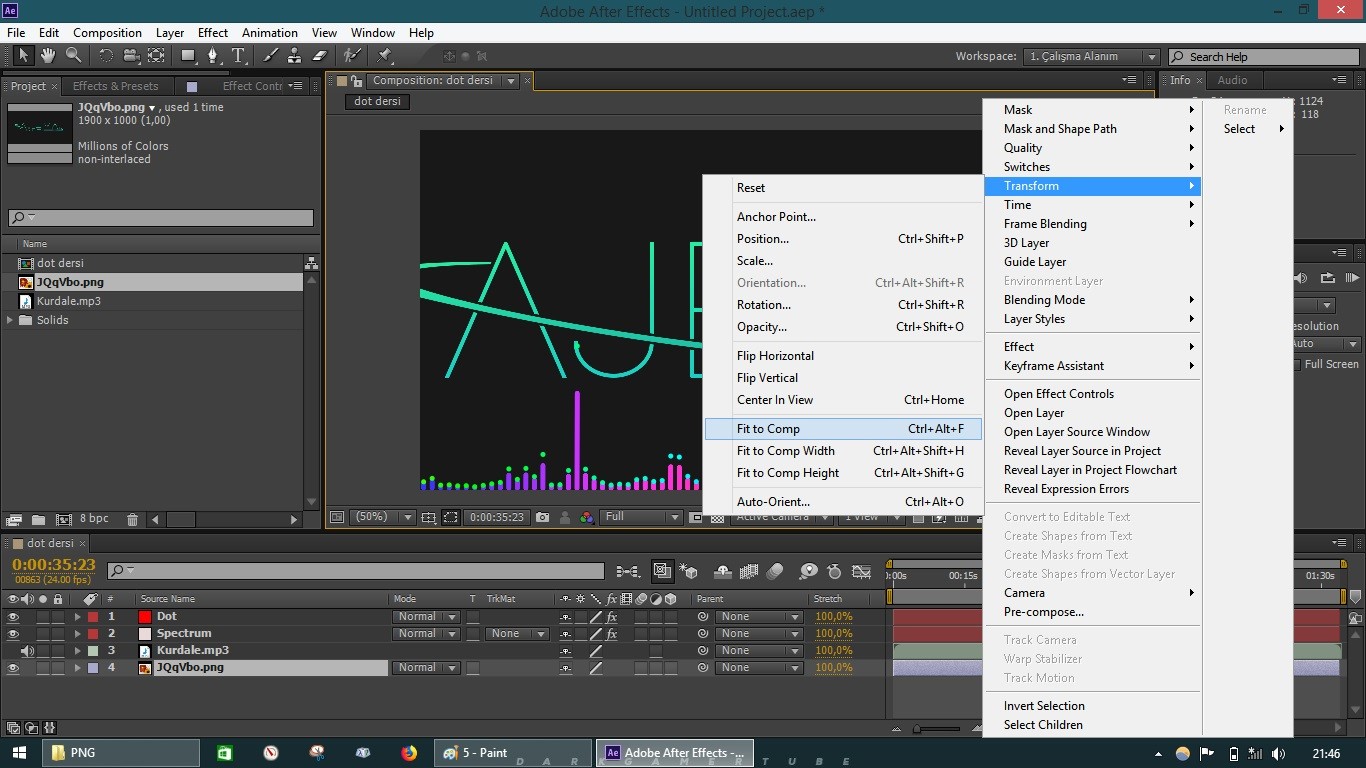
Task: Enable Motion Blur switch in timeline header
Action: 775,571
